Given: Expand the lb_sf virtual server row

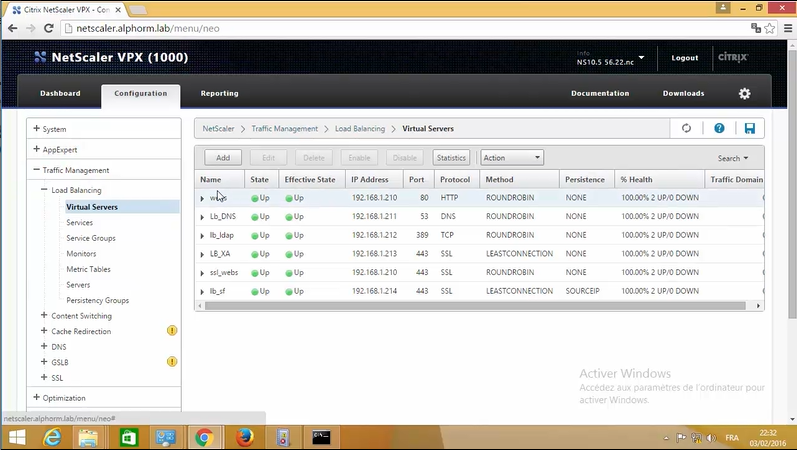Looking at the screenshot, I should pyautogui.click(x=202, y=292).
